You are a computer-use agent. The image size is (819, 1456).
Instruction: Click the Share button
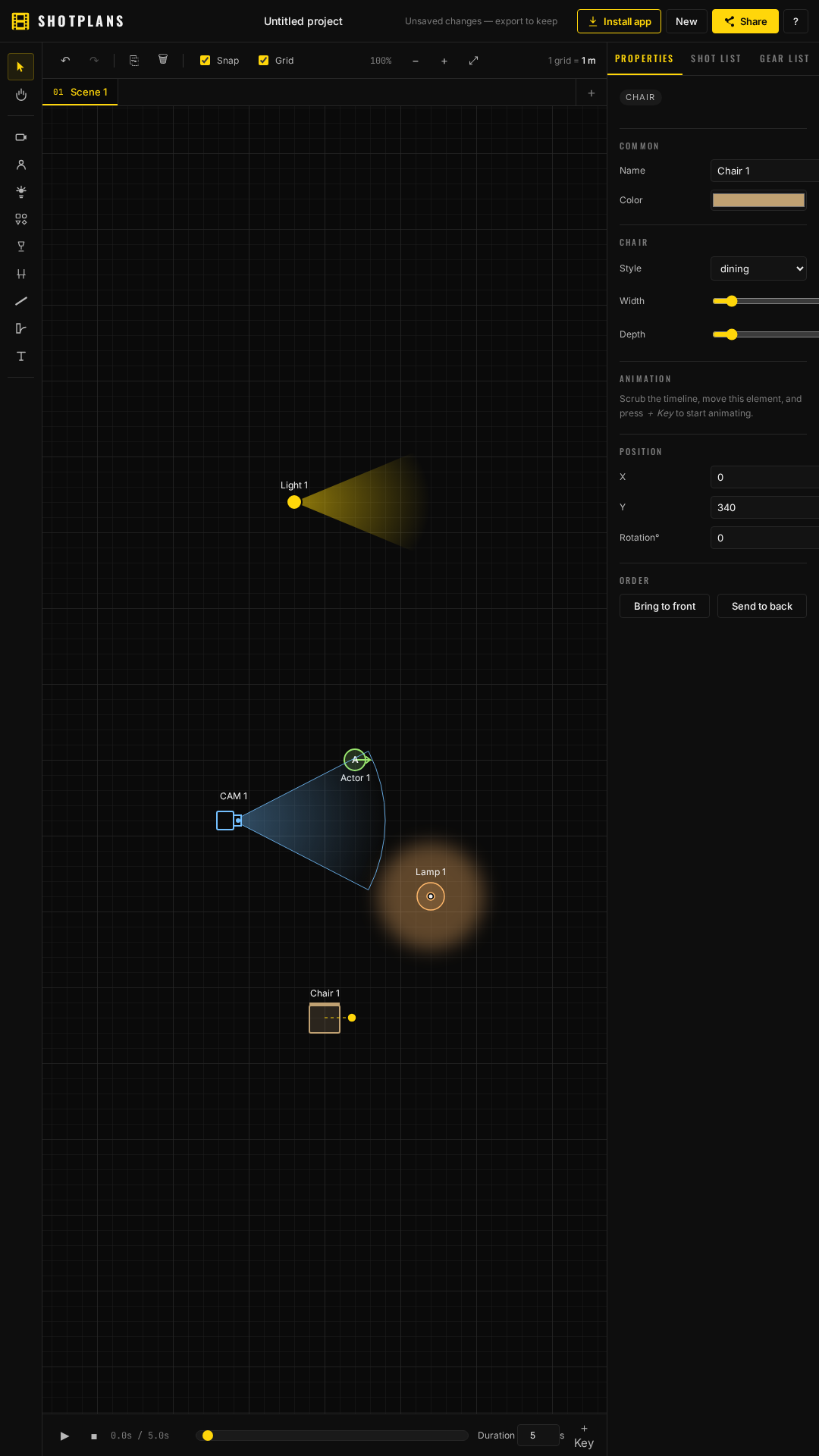coord(745,21)
